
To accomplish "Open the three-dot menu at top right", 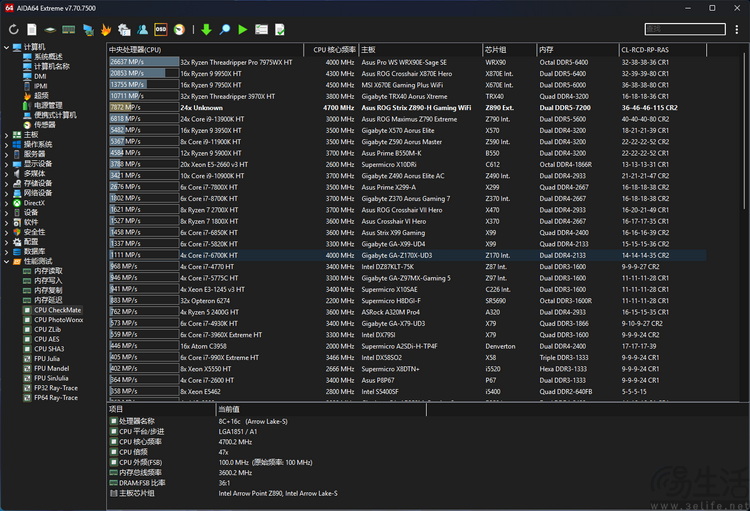I will (x=737, y=30).
